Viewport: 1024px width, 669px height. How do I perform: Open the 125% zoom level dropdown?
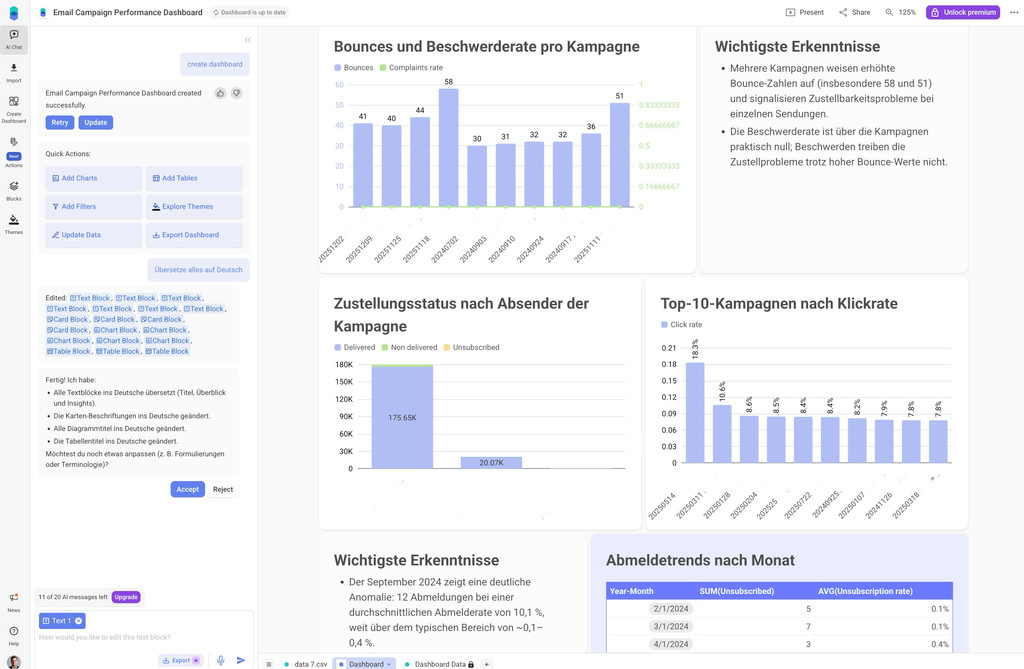click(900, 12)
